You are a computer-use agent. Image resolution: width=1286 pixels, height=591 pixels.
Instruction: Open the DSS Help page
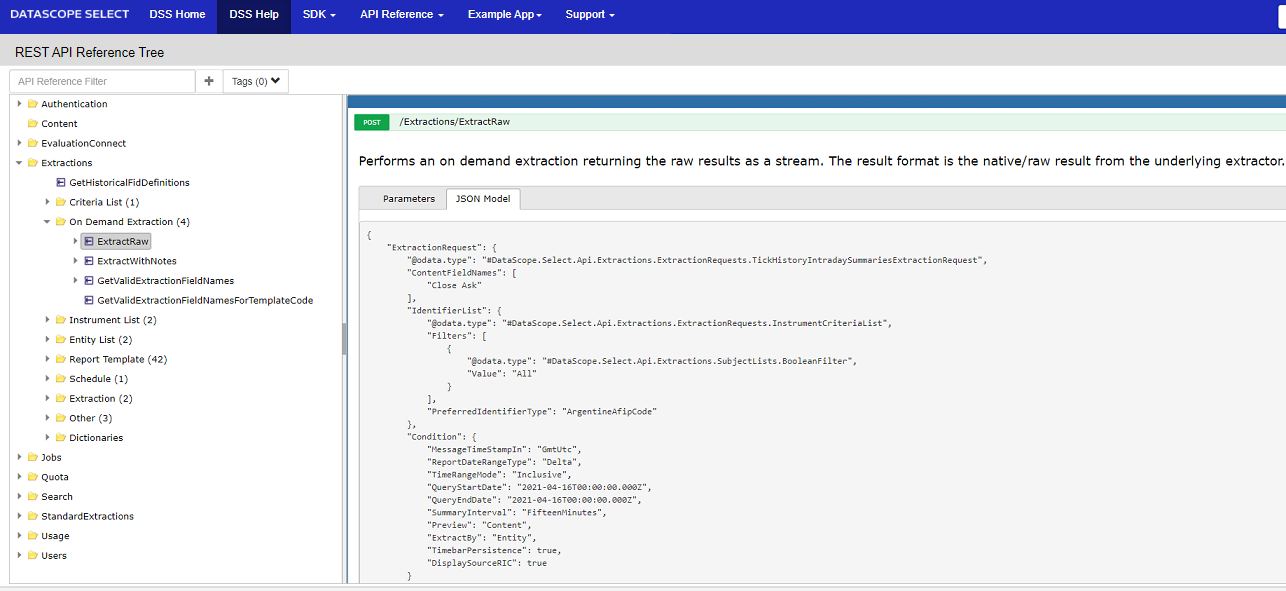click(254, 15)
